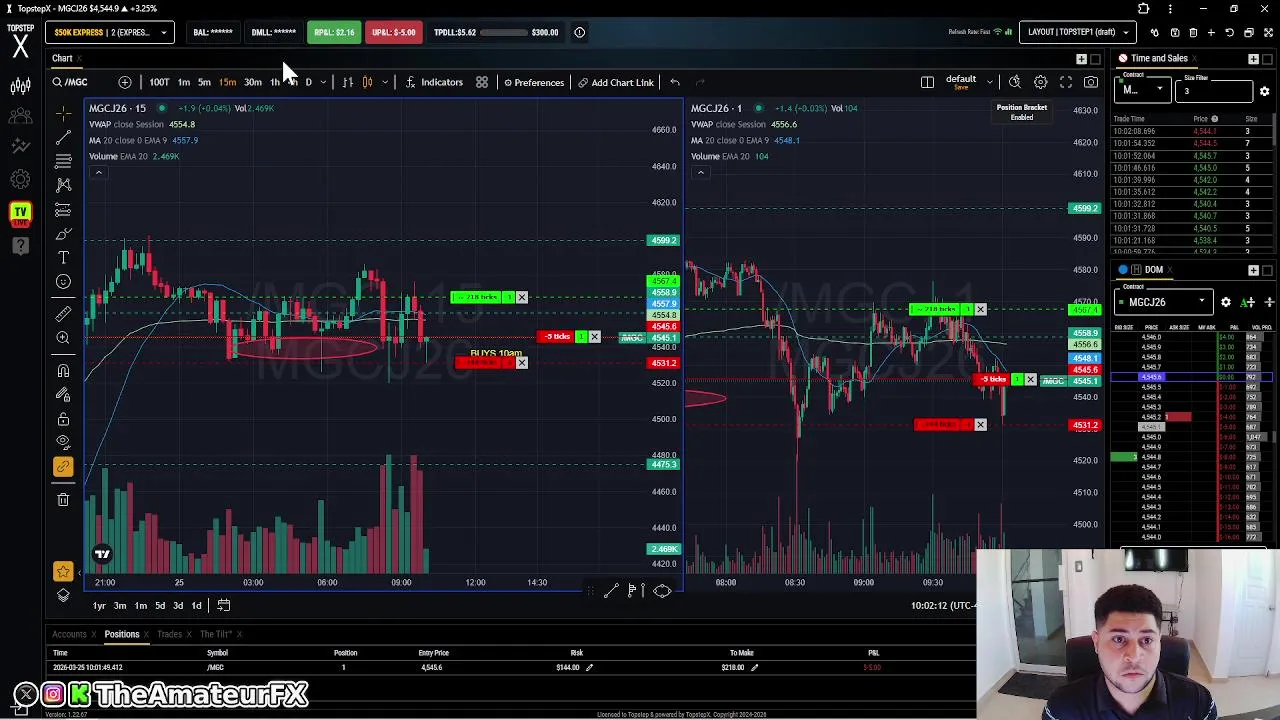1280x720 pixels.
Task: Undo the last chart action
Action: click(x=675, y=82)
